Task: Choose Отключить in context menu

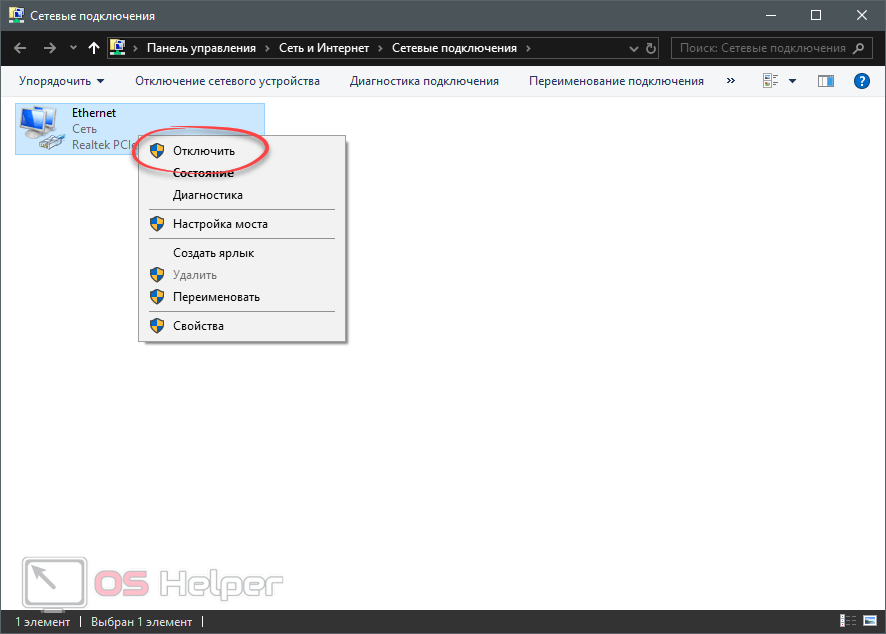Action: 242,151
